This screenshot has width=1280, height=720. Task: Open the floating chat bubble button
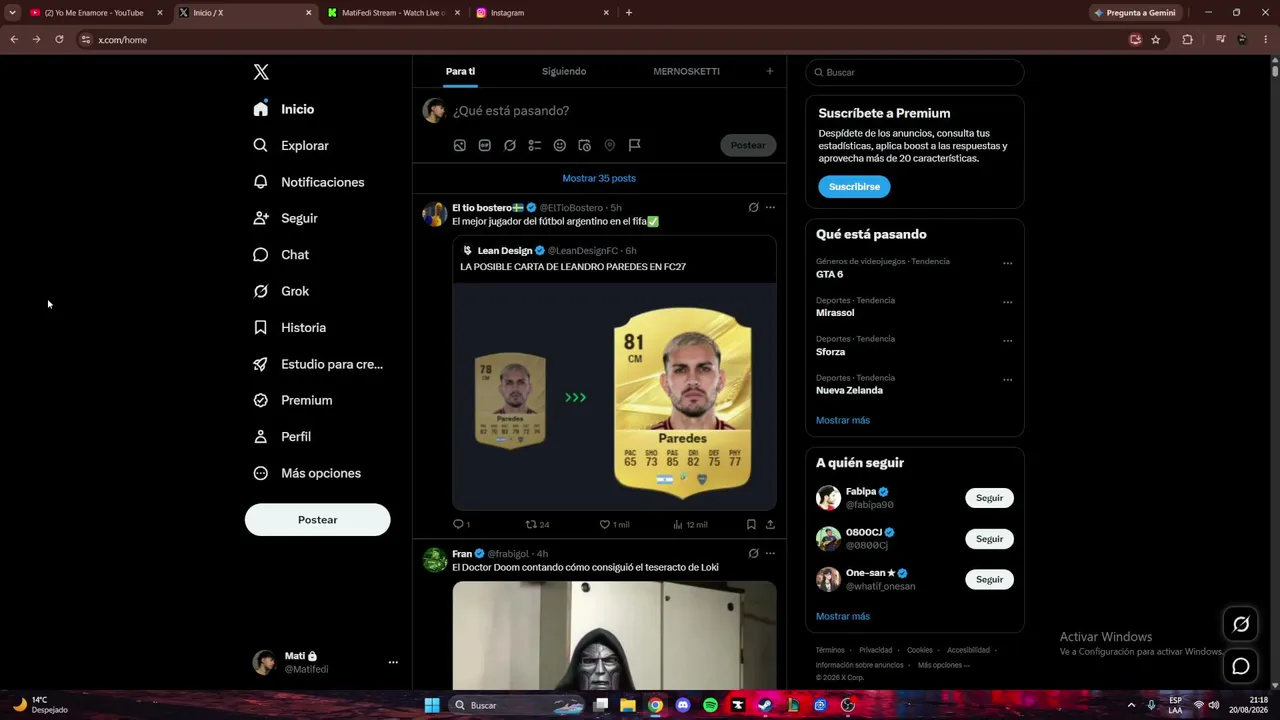coord(1241,666)
